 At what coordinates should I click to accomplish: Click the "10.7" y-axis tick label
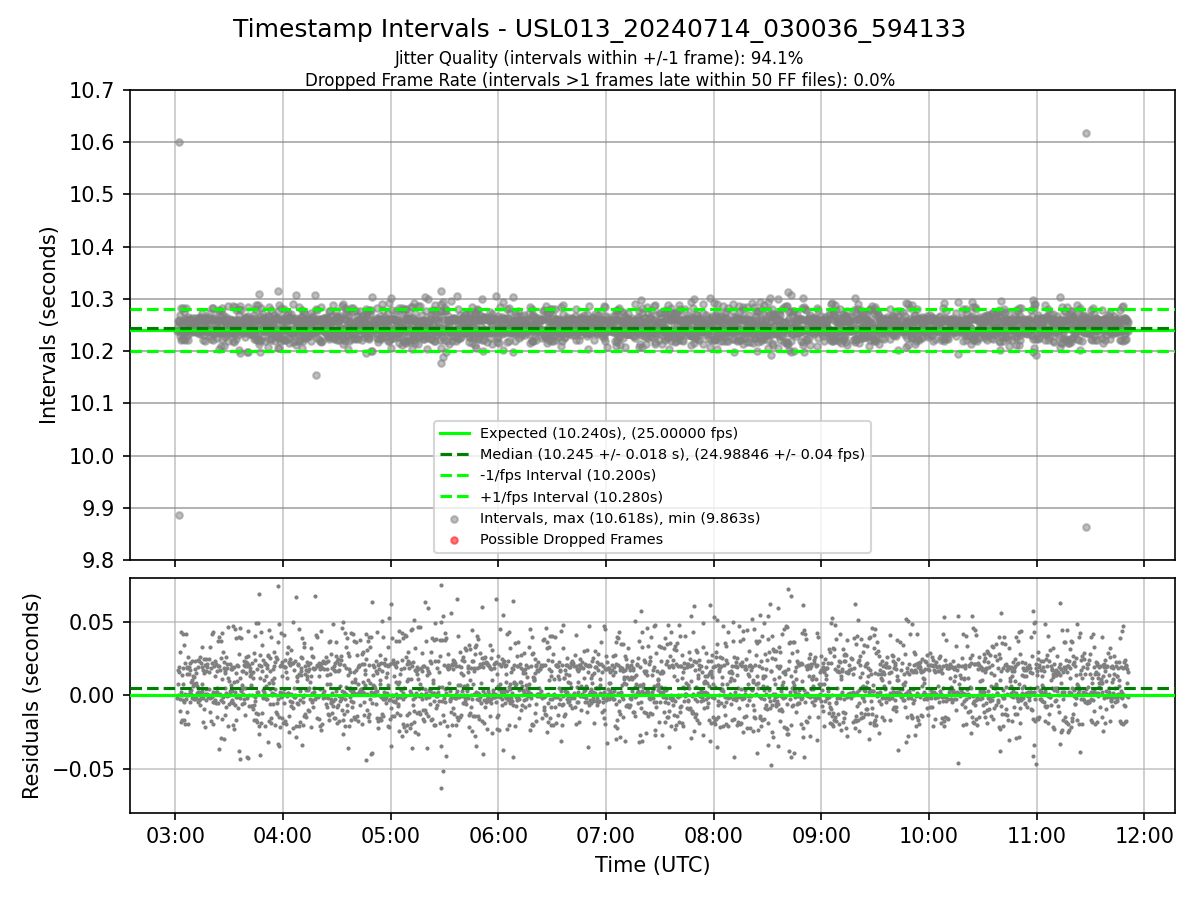[x=90, y=90]
